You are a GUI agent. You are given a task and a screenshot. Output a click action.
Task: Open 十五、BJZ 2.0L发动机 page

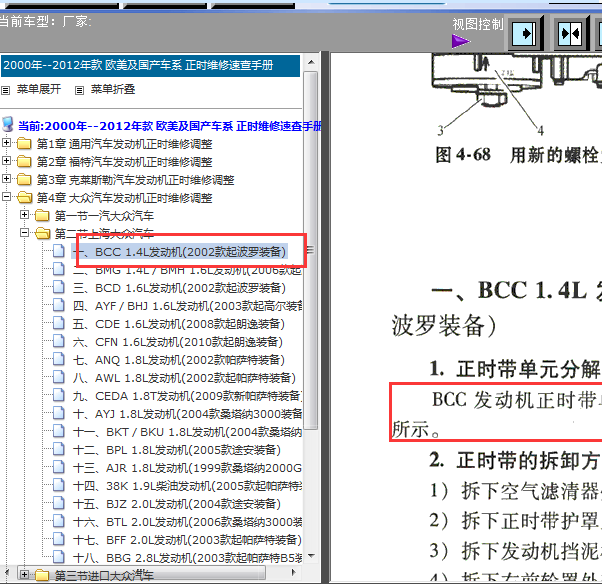(x=177, y=504)
